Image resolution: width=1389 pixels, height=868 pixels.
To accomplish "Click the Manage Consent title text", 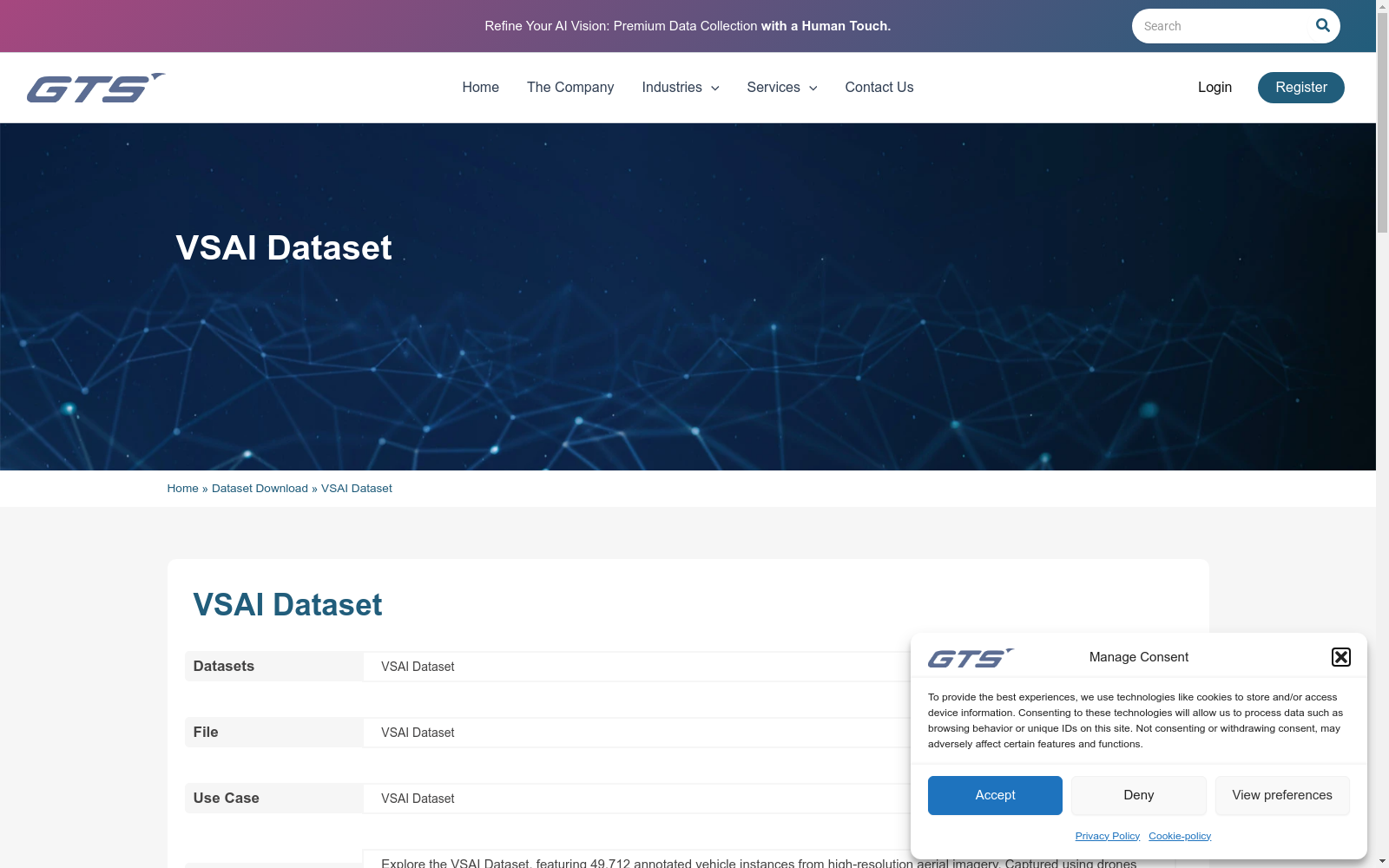I will click(x=1138, y=657).
